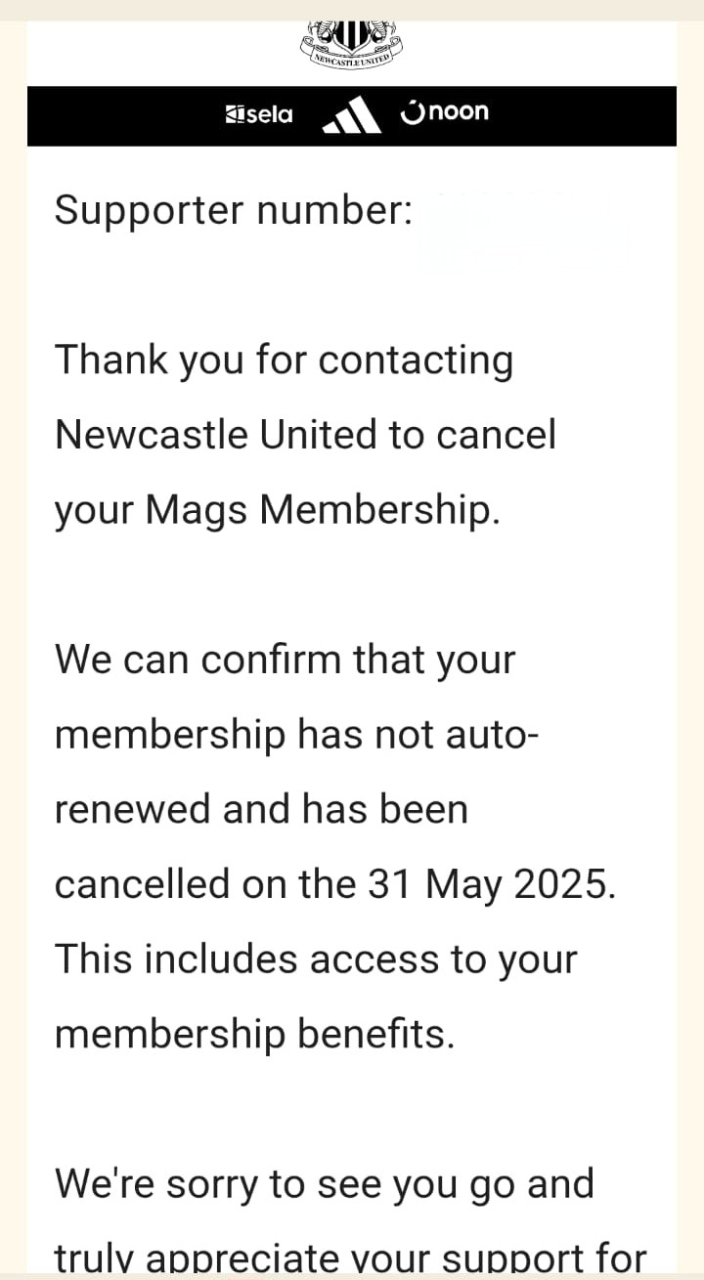Click the 'We can confirm that your' line

pyautogui.click(x=285, y=661)
